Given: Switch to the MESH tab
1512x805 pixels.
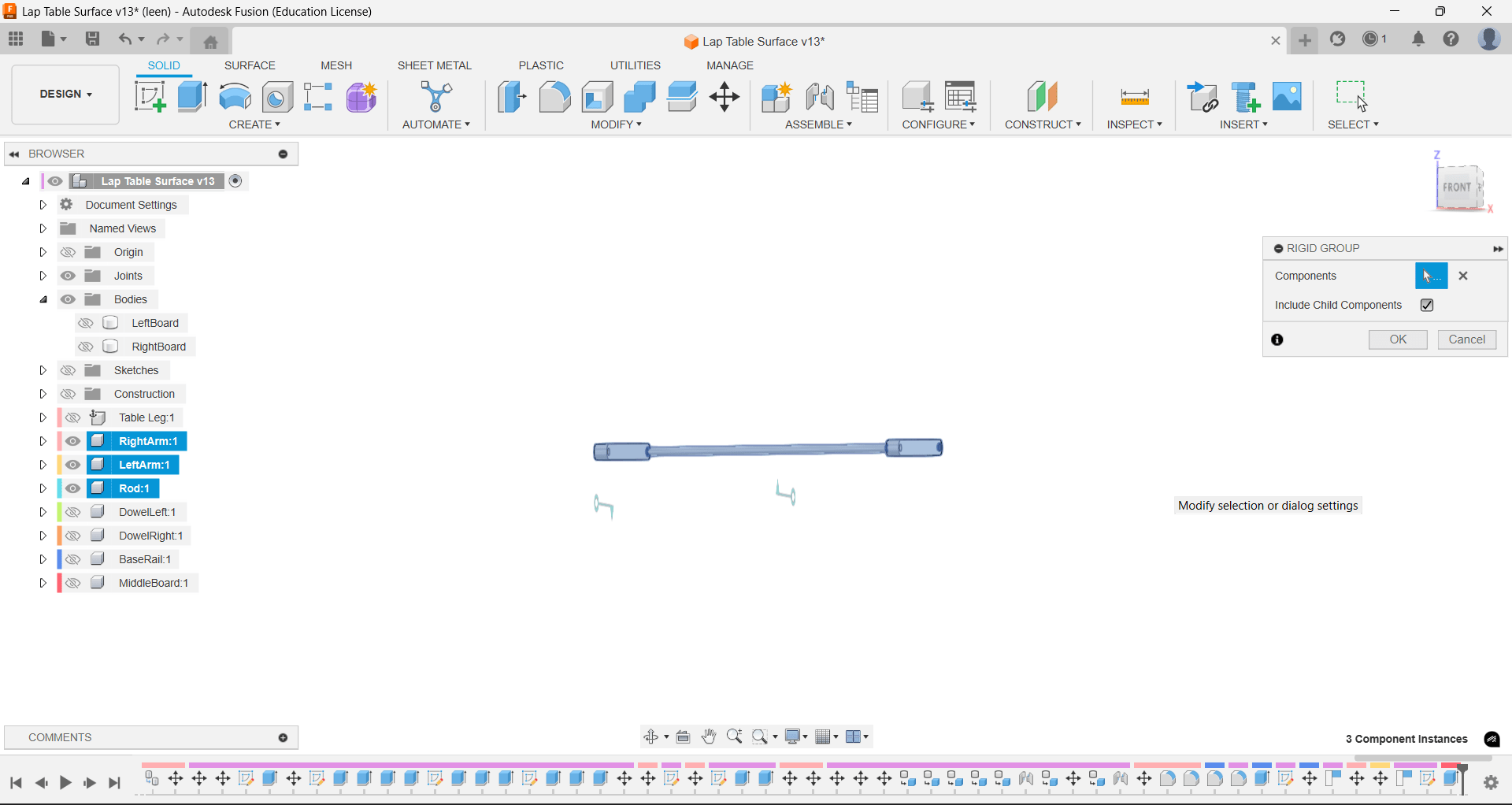Looking at the screenshot, I should click(x=336, y=65).
